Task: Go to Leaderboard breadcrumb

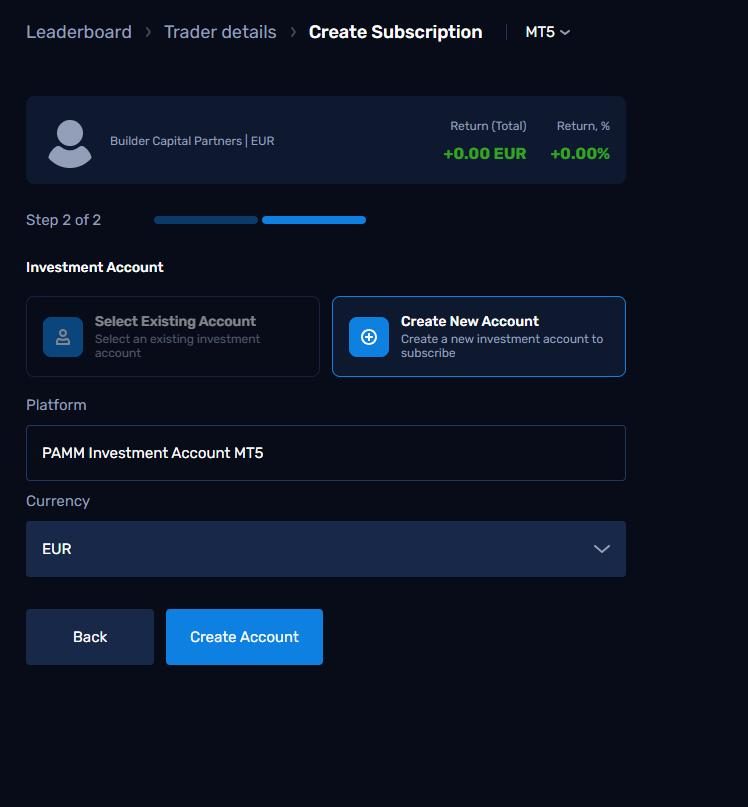Action: click(x=79, y=32)
